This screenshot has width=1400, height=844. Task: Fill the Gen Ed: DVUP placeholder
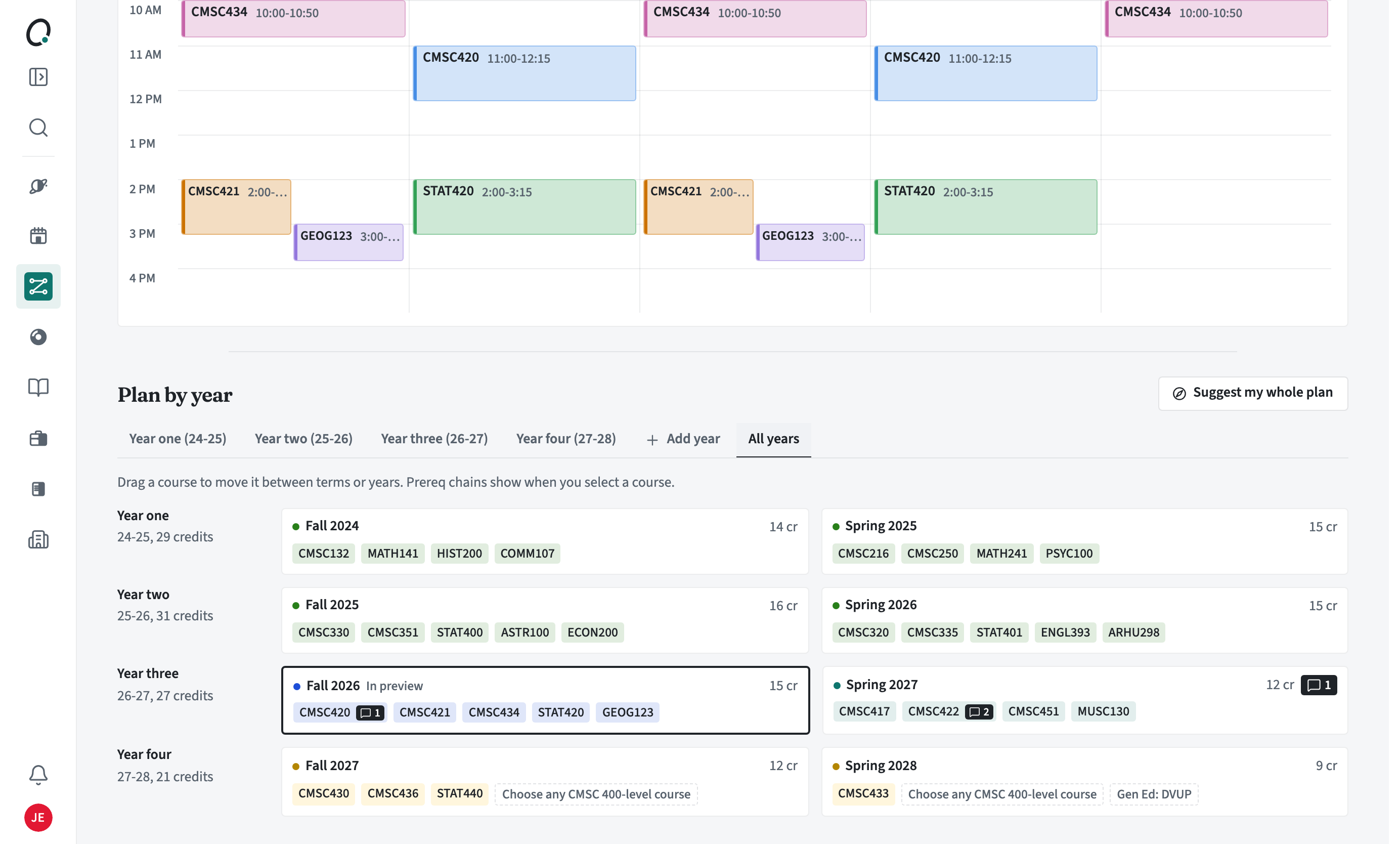tap(1153, 794)
